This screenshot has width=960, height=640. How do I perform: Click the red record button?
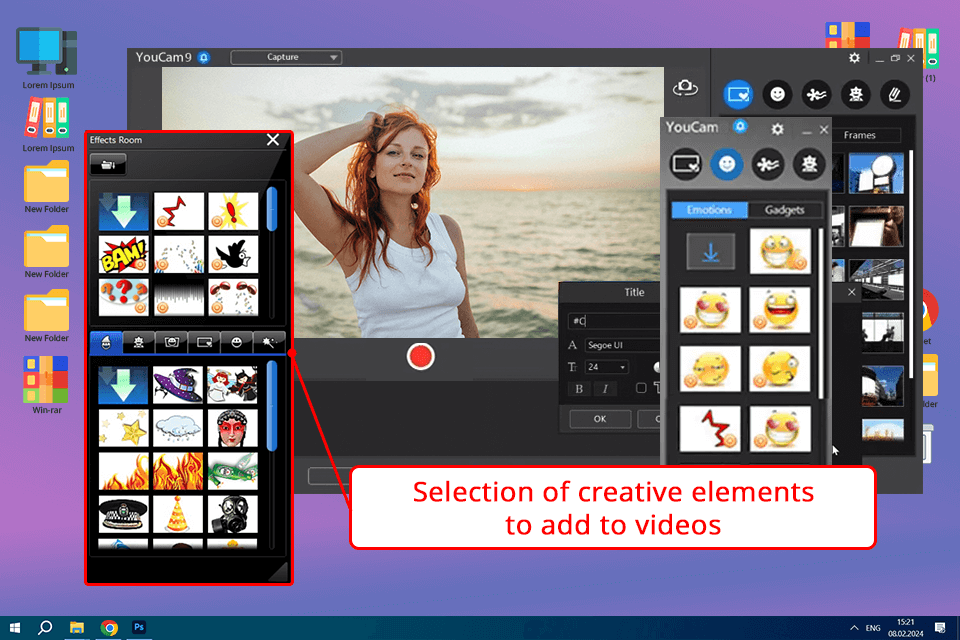421,356
